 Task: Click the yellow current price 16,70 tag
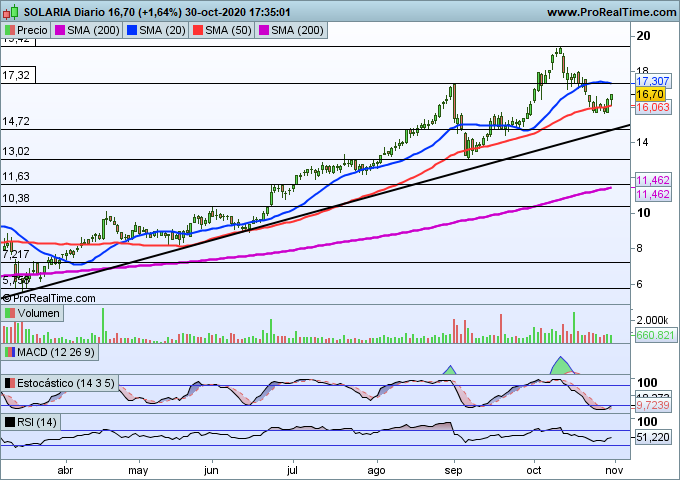click(x=652, y=93)
